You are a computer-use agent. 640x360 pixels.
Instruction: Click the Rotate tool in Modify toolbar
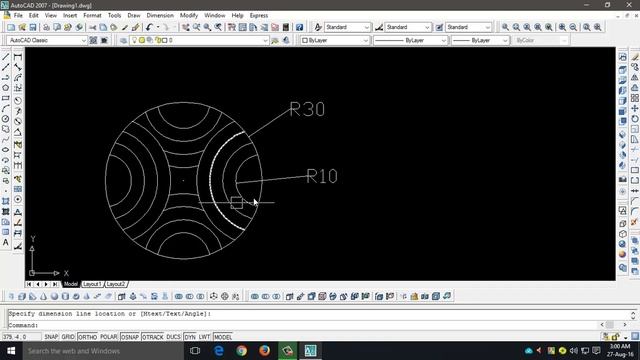click(x=635, y=118)
